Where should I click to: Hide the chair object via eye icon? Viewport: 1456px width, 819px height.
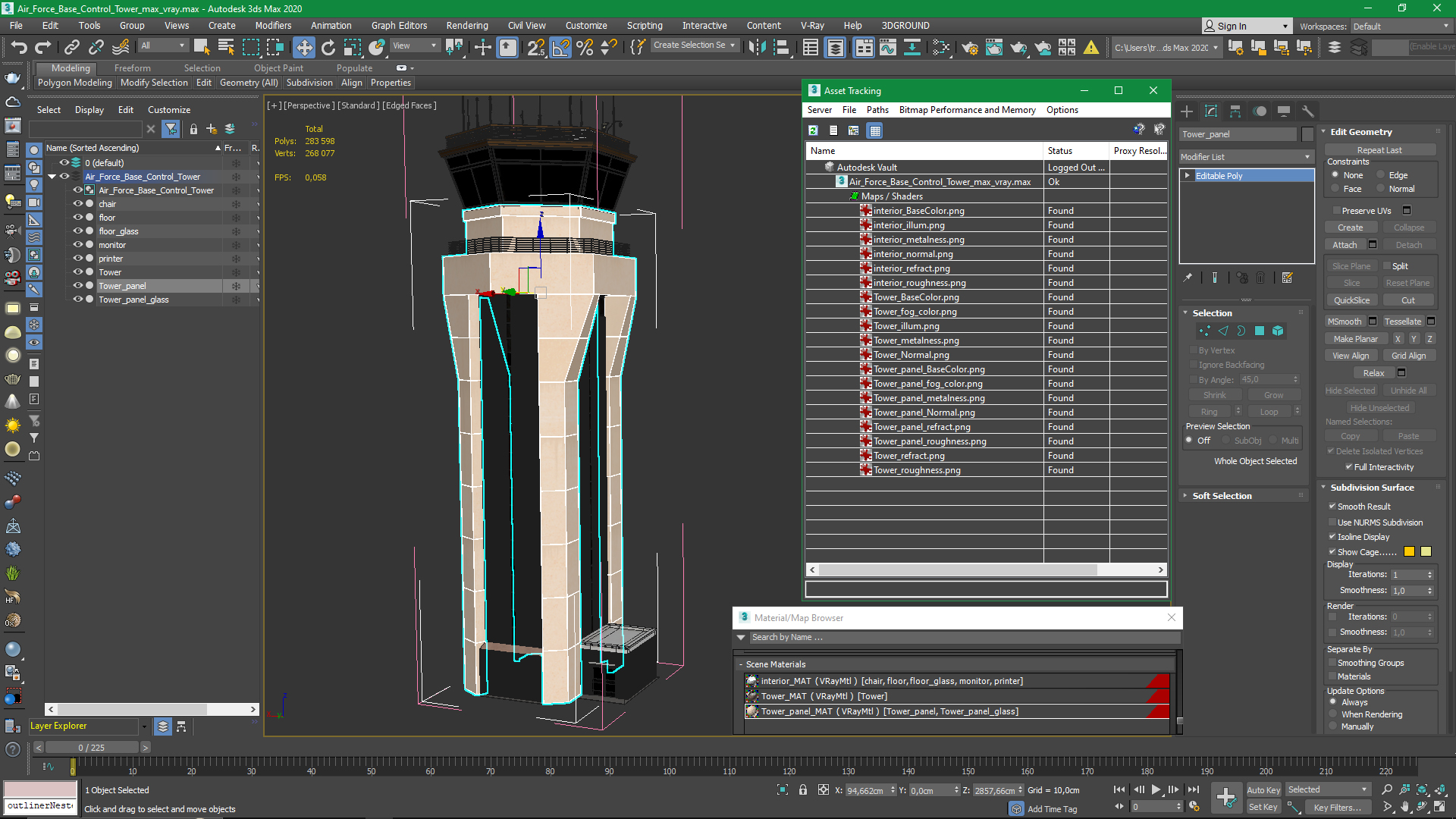click(x=77, y=204)
